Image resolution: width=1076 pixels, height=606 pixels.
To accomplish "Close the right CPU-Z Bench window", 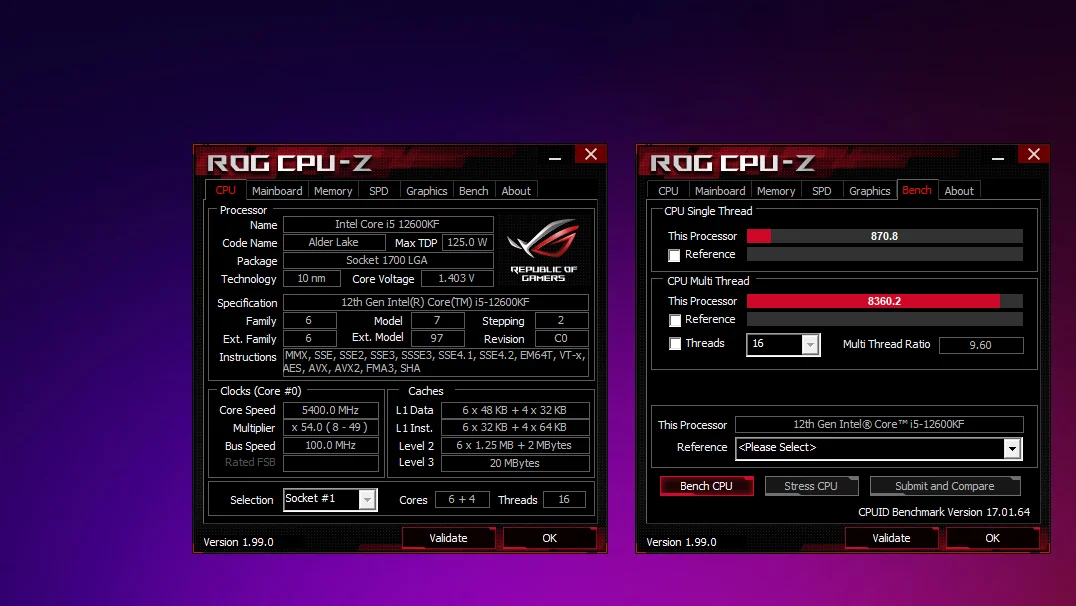I will point(1034,154).
